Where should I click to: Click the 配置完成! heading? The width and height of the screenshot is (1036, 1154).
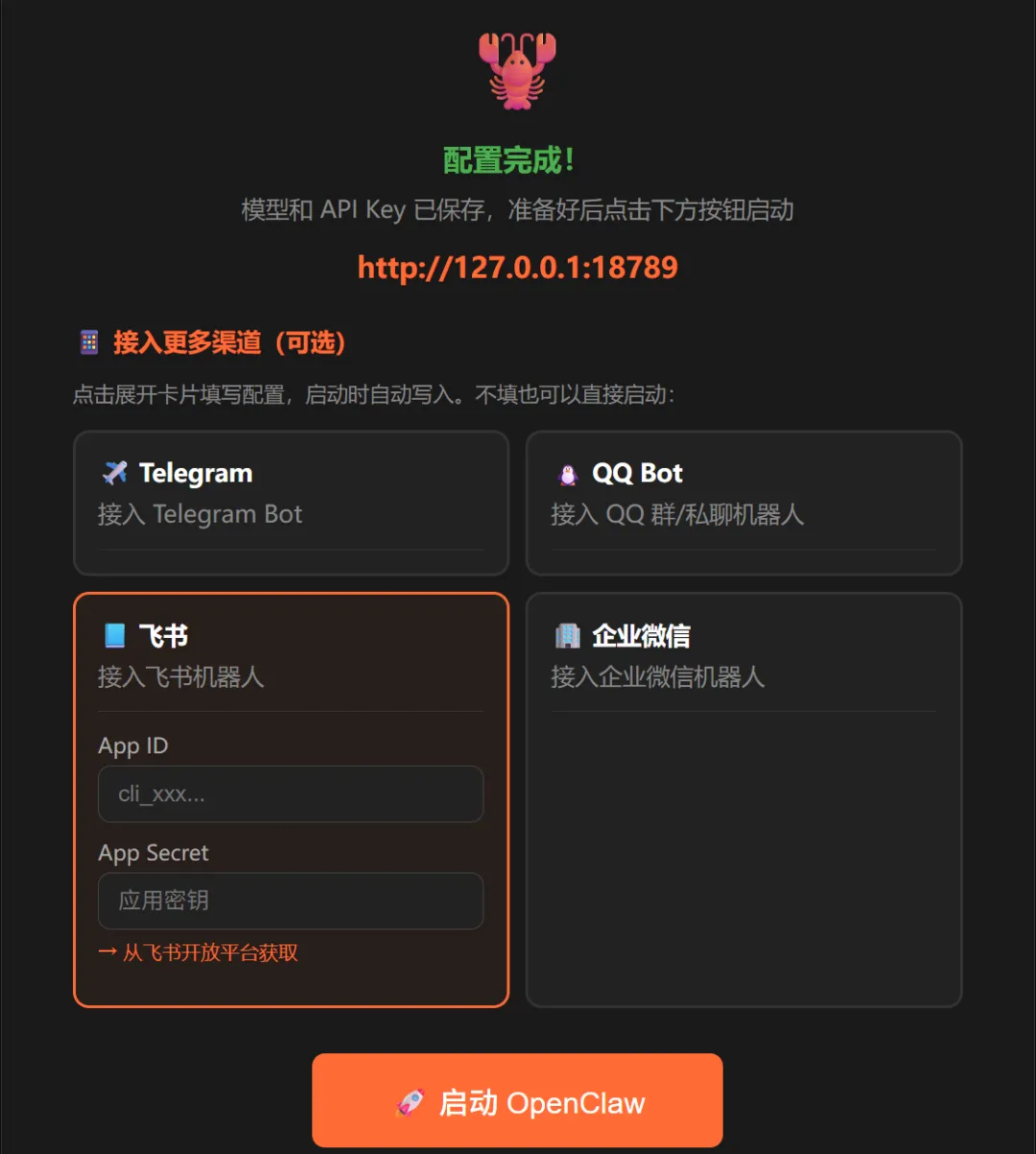pos(509,160)
